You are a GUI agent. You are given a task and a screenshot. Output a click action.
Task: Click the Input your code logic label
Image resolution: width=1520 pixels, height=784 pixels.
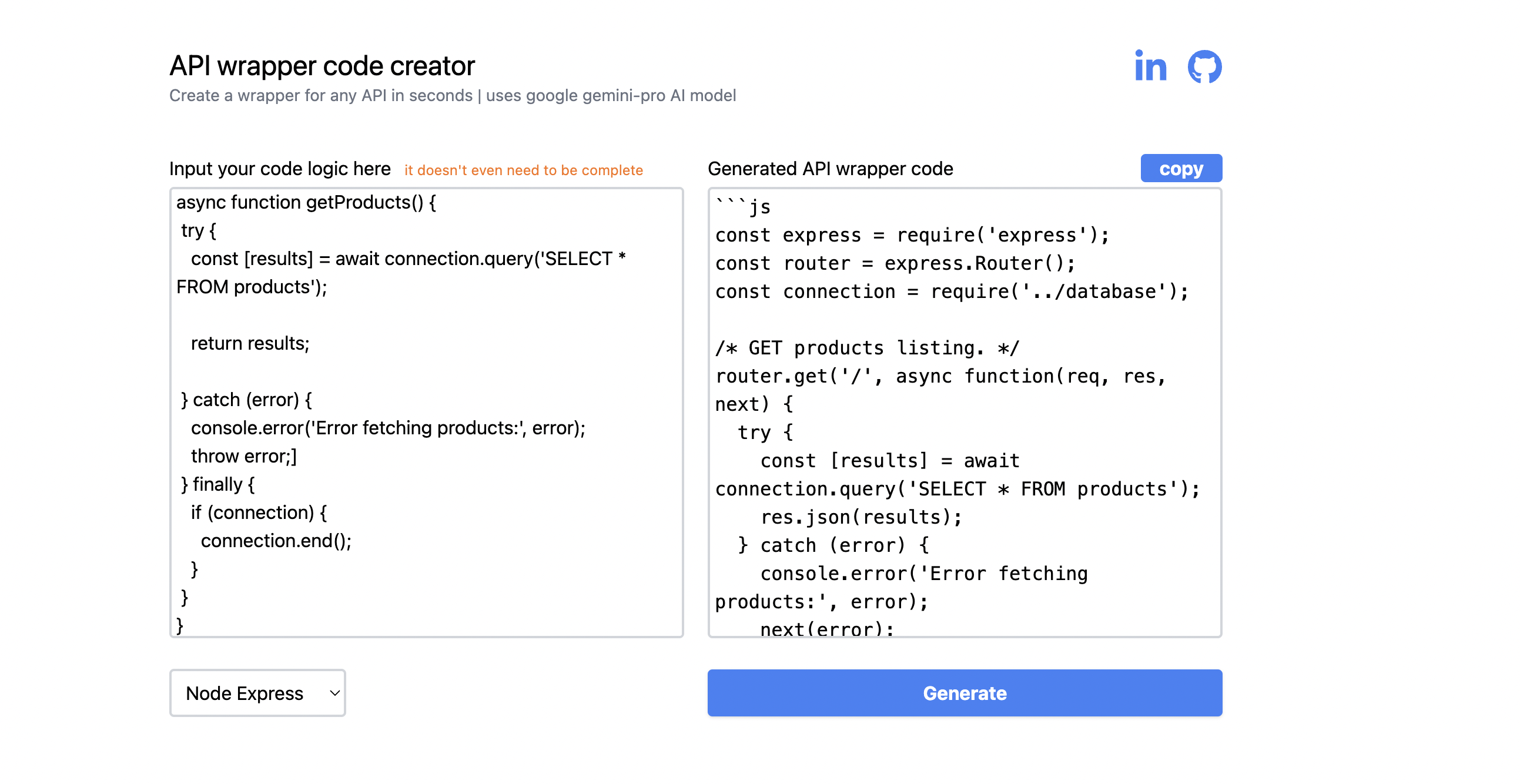pyautogui.click(x=280, y=169)
